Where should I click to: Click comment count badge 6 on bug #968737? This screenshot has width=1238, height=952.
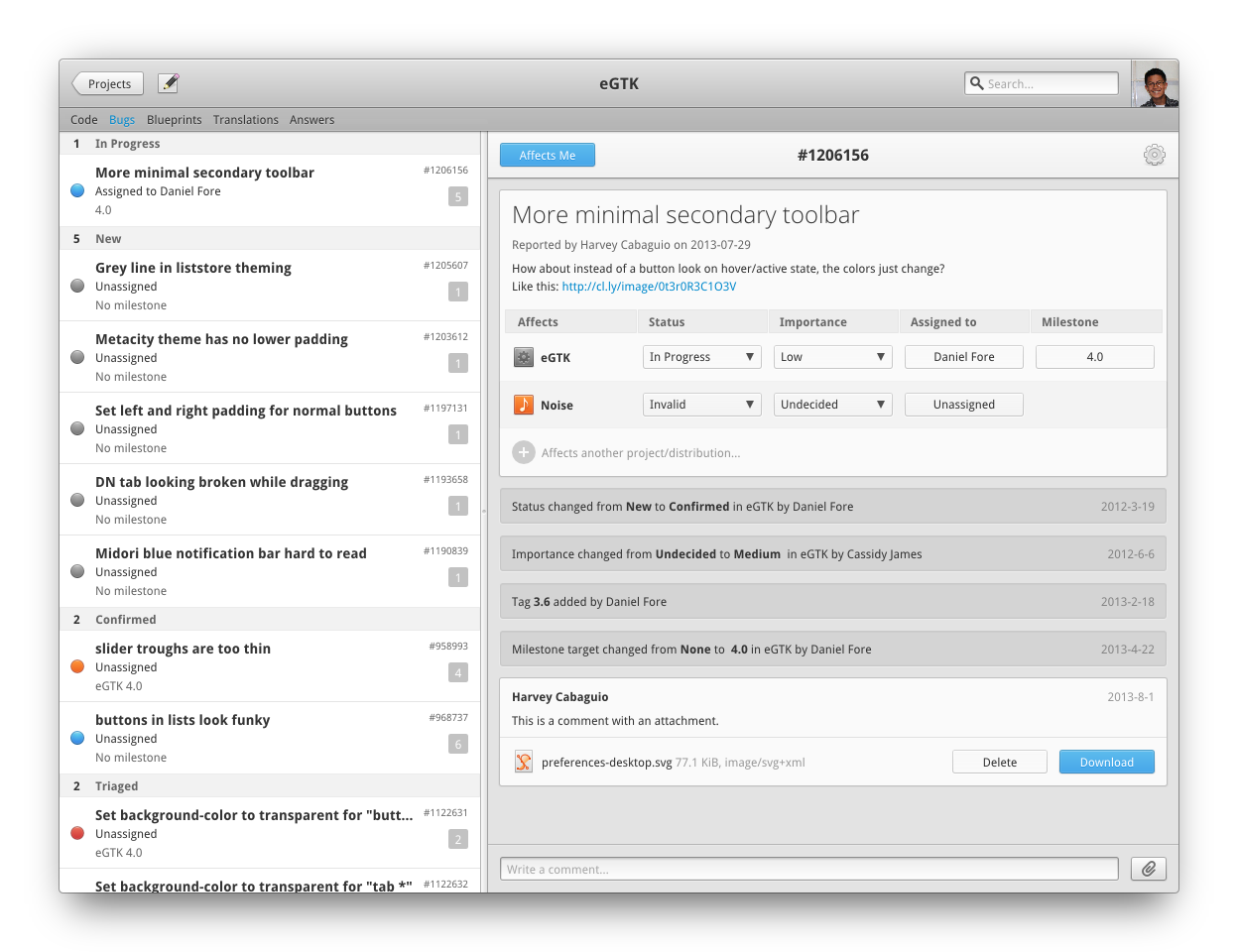[x=458, y=744]
